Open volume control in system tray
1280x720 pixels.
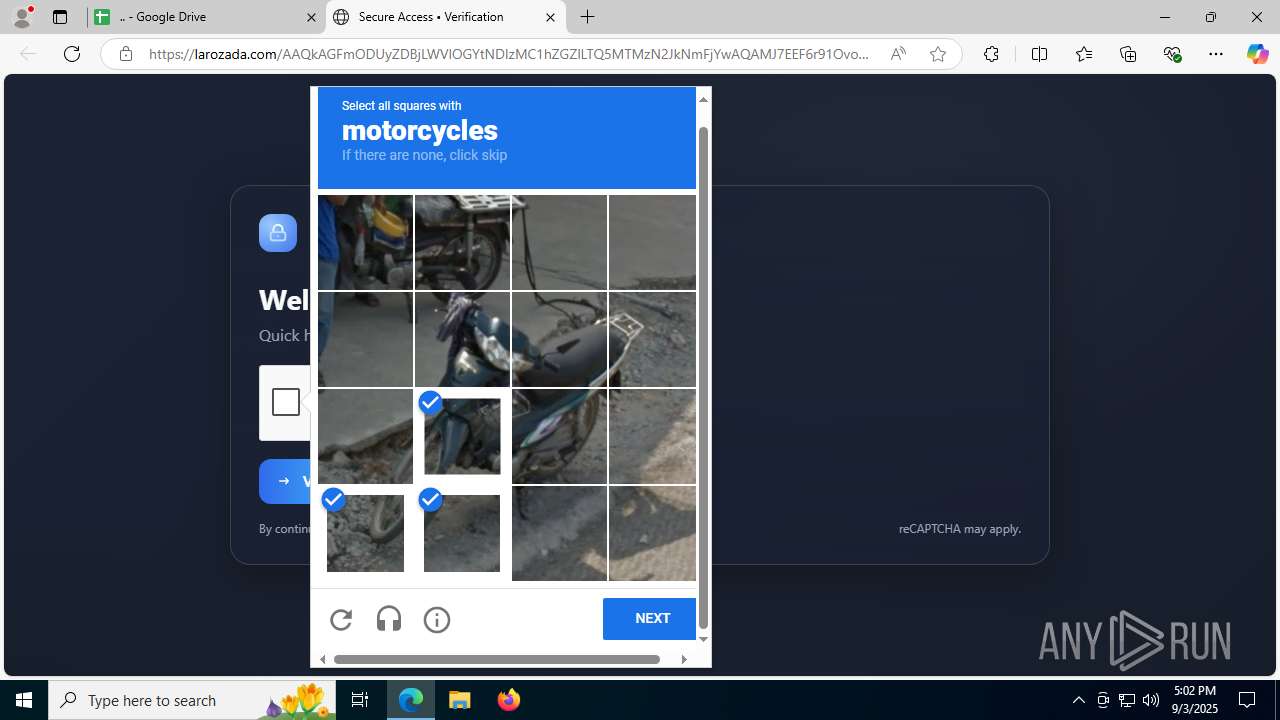click(x=1151, y=700)
